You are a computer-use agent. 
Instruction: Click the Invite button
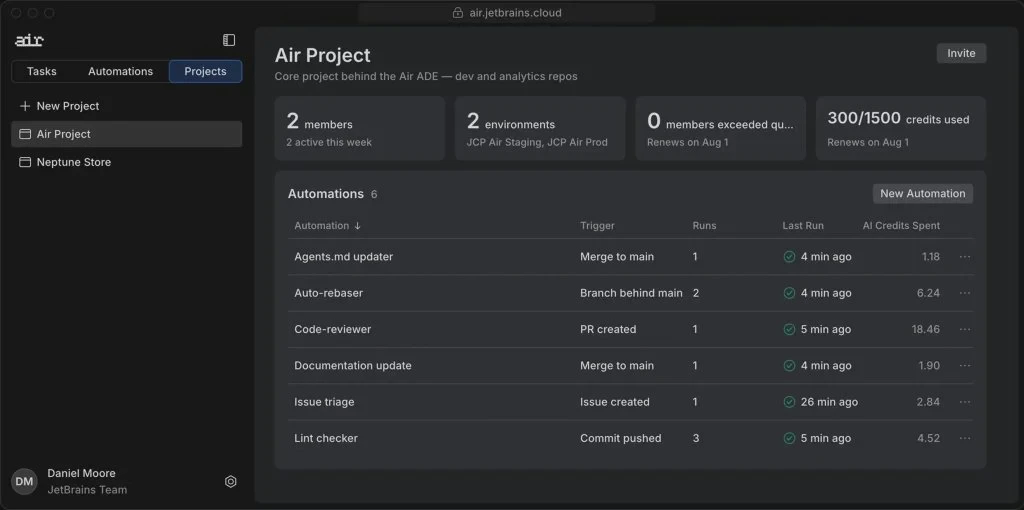[x=961, y=54]
